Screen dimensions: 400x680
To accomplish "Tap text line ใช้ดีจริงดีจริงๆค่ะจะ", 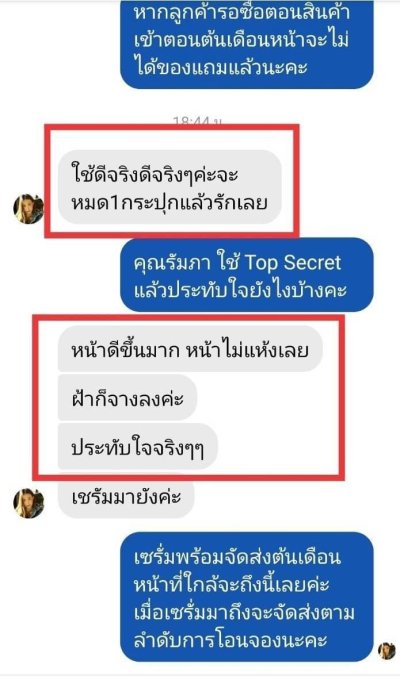I will [156, 175].
